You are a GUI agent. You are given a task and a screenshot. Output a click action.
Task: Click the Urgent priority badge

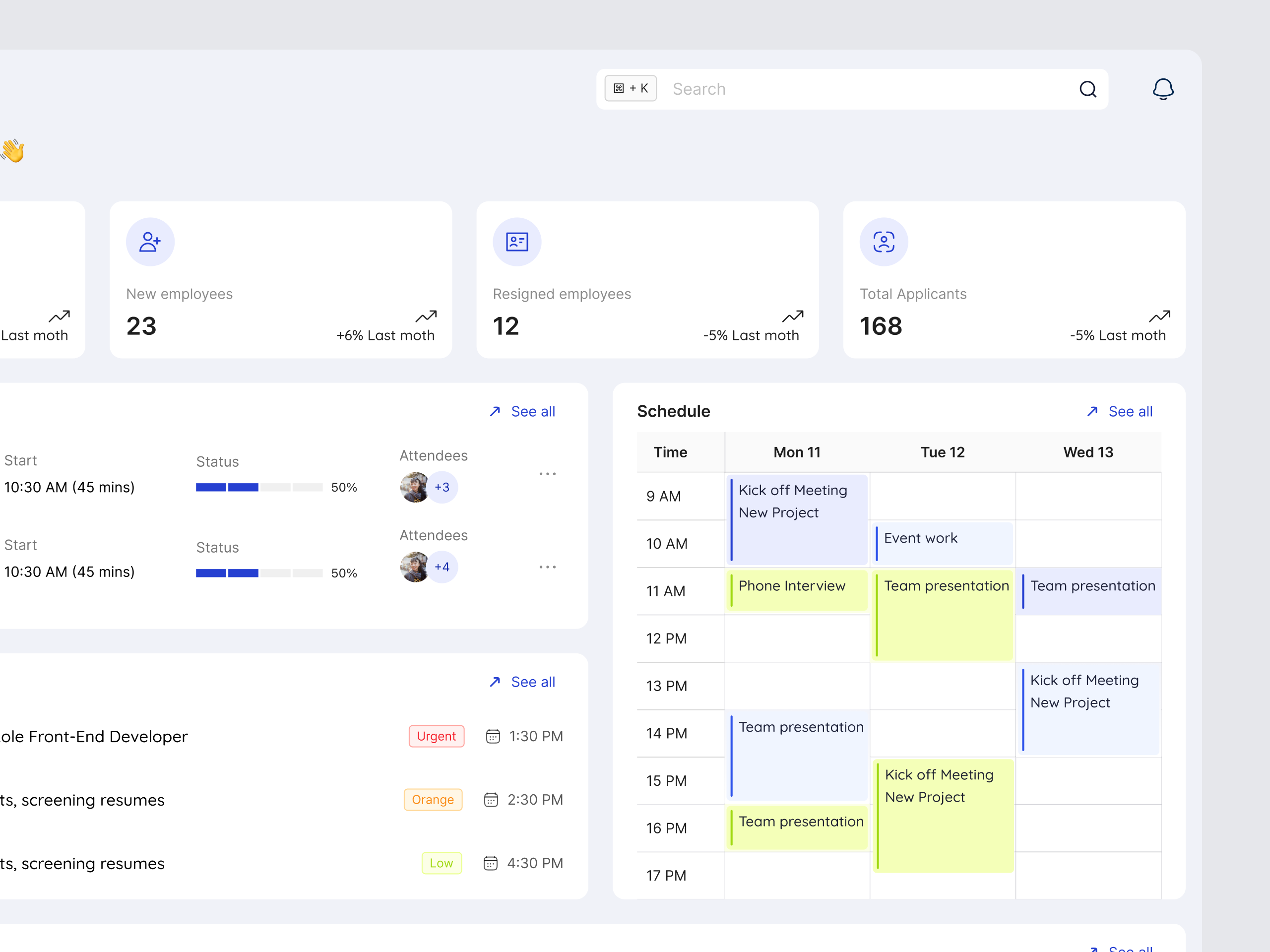click(437, 736)
